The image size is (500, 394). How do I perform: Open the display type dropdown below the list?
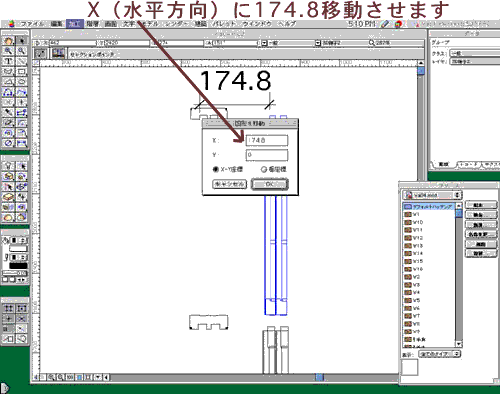439,354
